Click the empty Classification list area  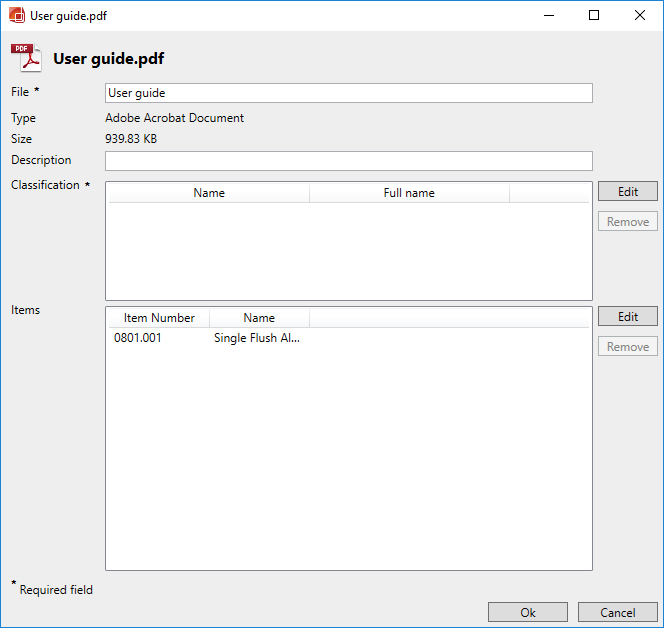point(348,250)
